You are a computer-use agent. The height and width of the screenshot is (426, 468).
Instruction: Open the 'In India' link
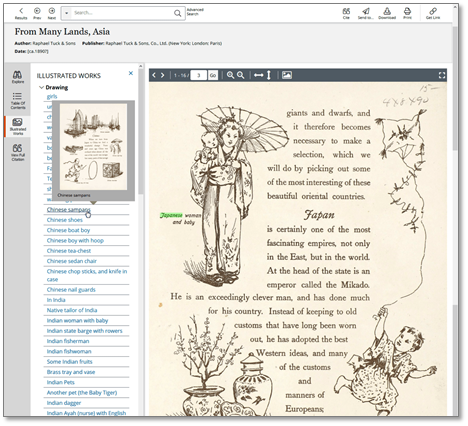click(56, 300)
